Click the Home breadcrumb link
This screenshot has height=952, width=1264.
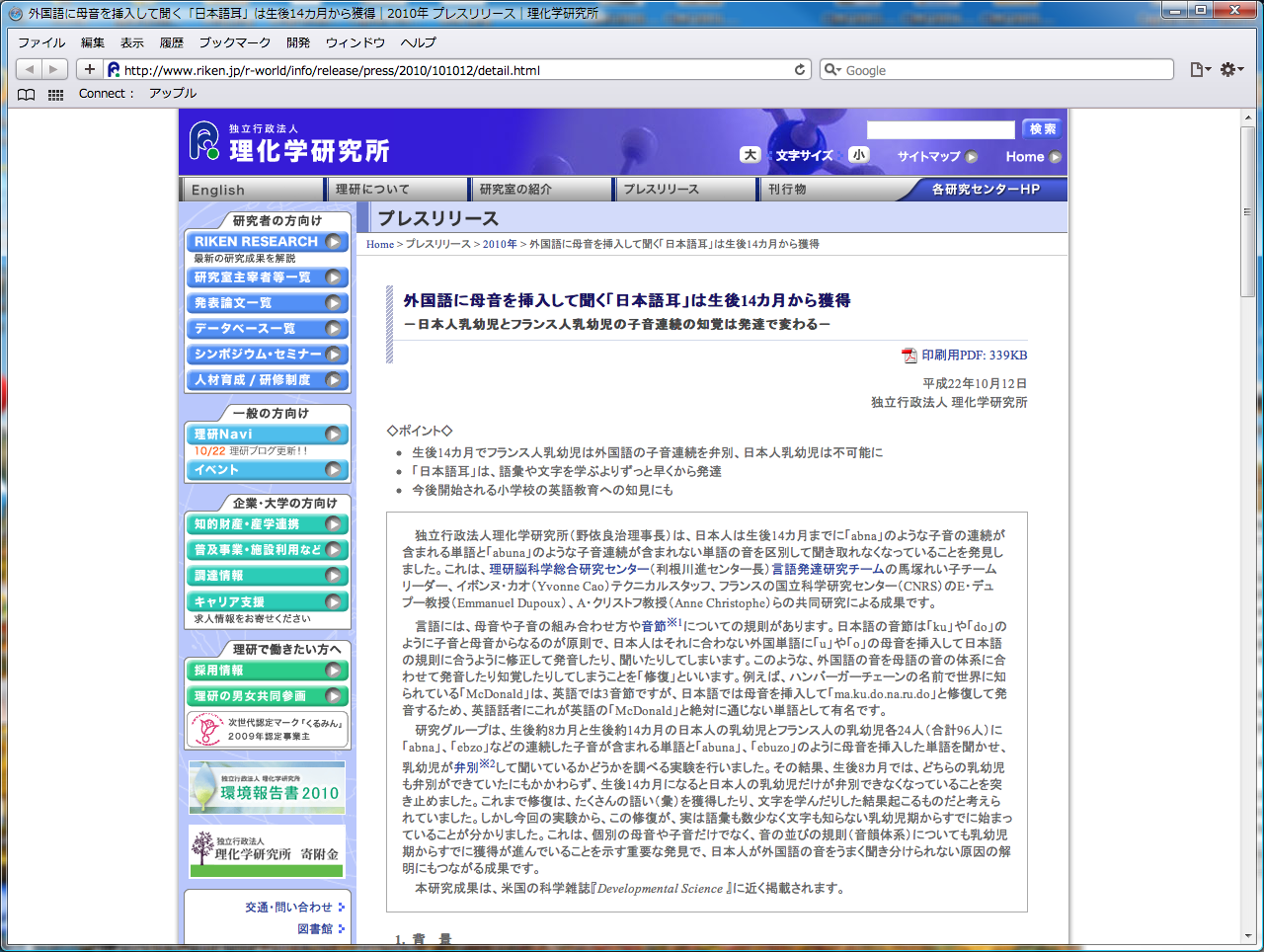[380, 244]
